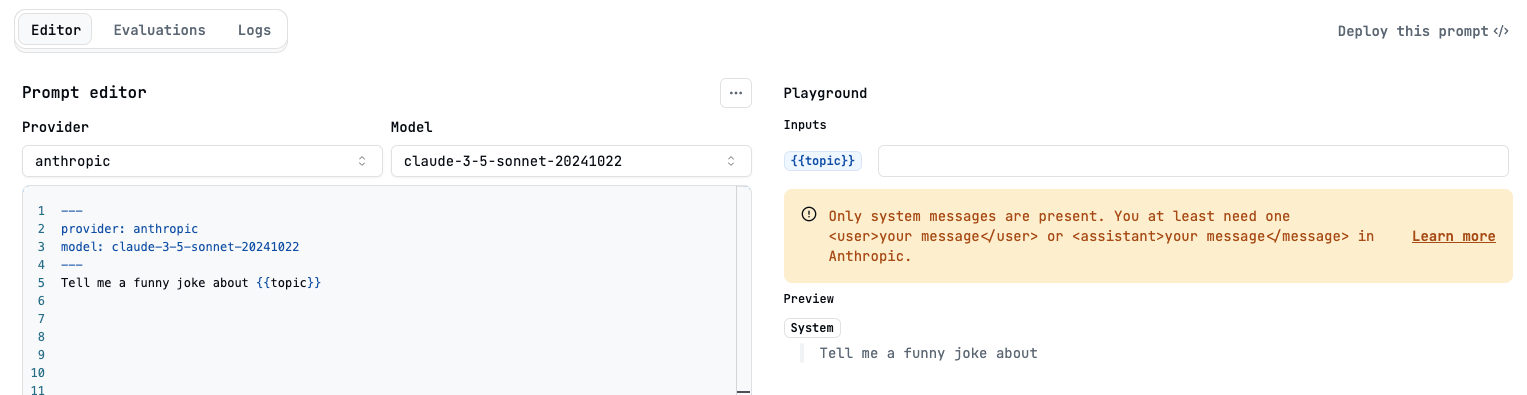The height and width of the screenshot is (395, 1527).
Task: Click the model line in editor frontmatter
Action: (x=180, y=247)
